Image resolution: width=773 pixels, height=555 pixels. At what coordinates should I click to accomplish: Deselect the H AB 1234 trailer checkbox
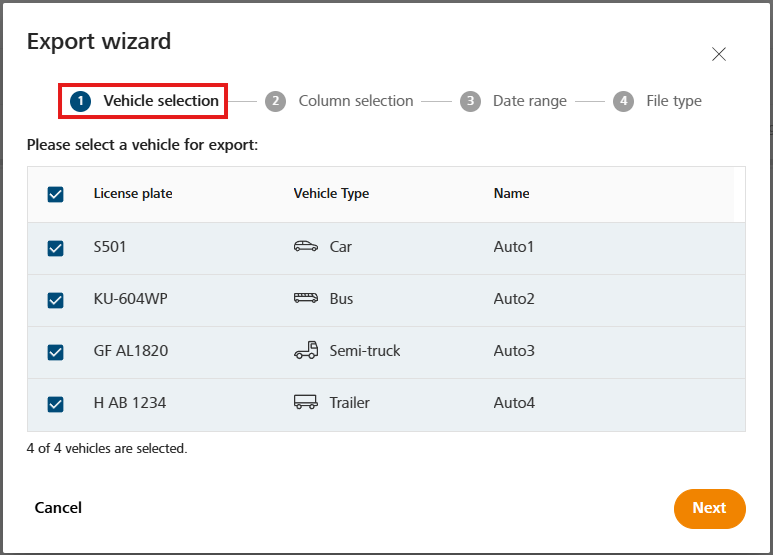coord(55,404)
